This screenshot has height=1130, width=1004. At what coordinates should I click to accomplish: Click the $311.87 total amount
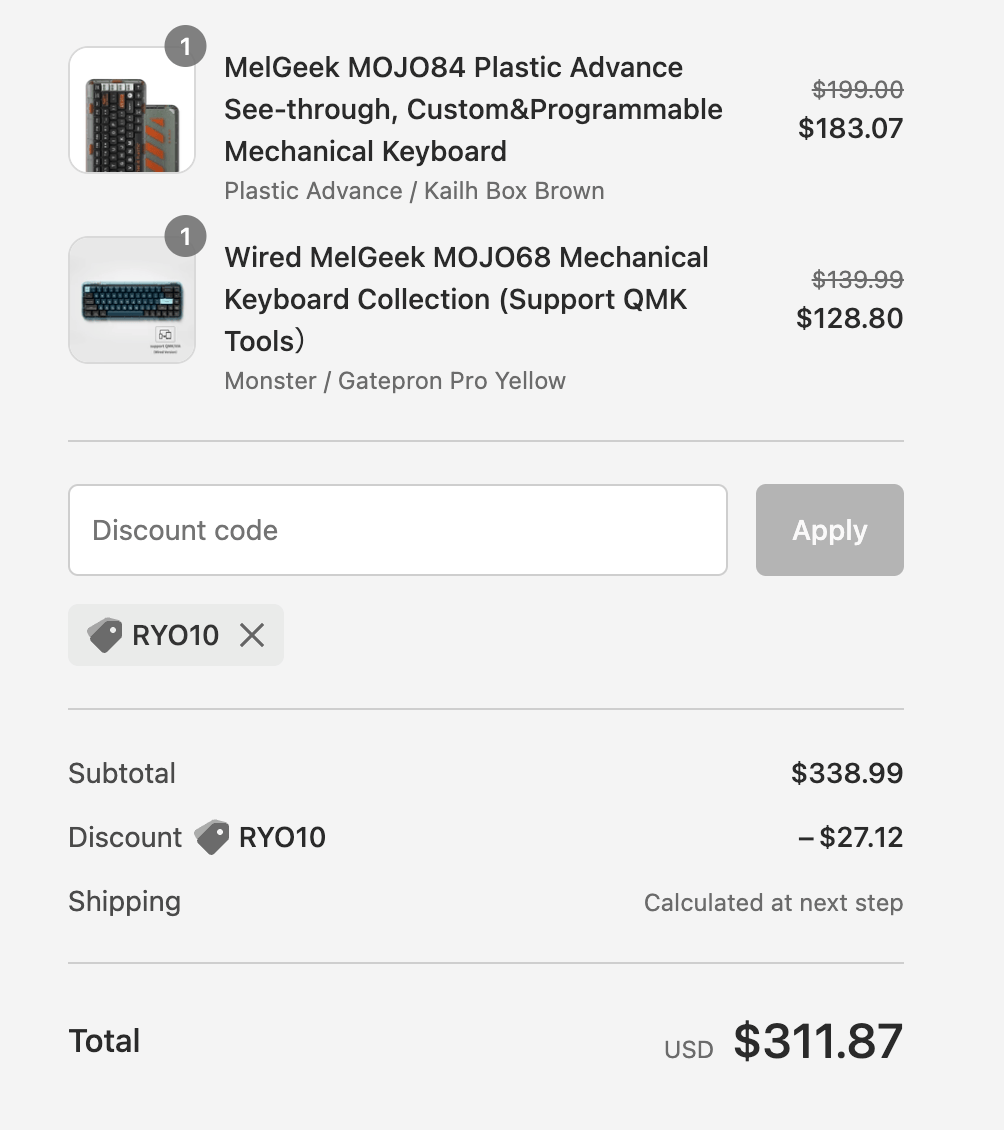click(818, 1041)
